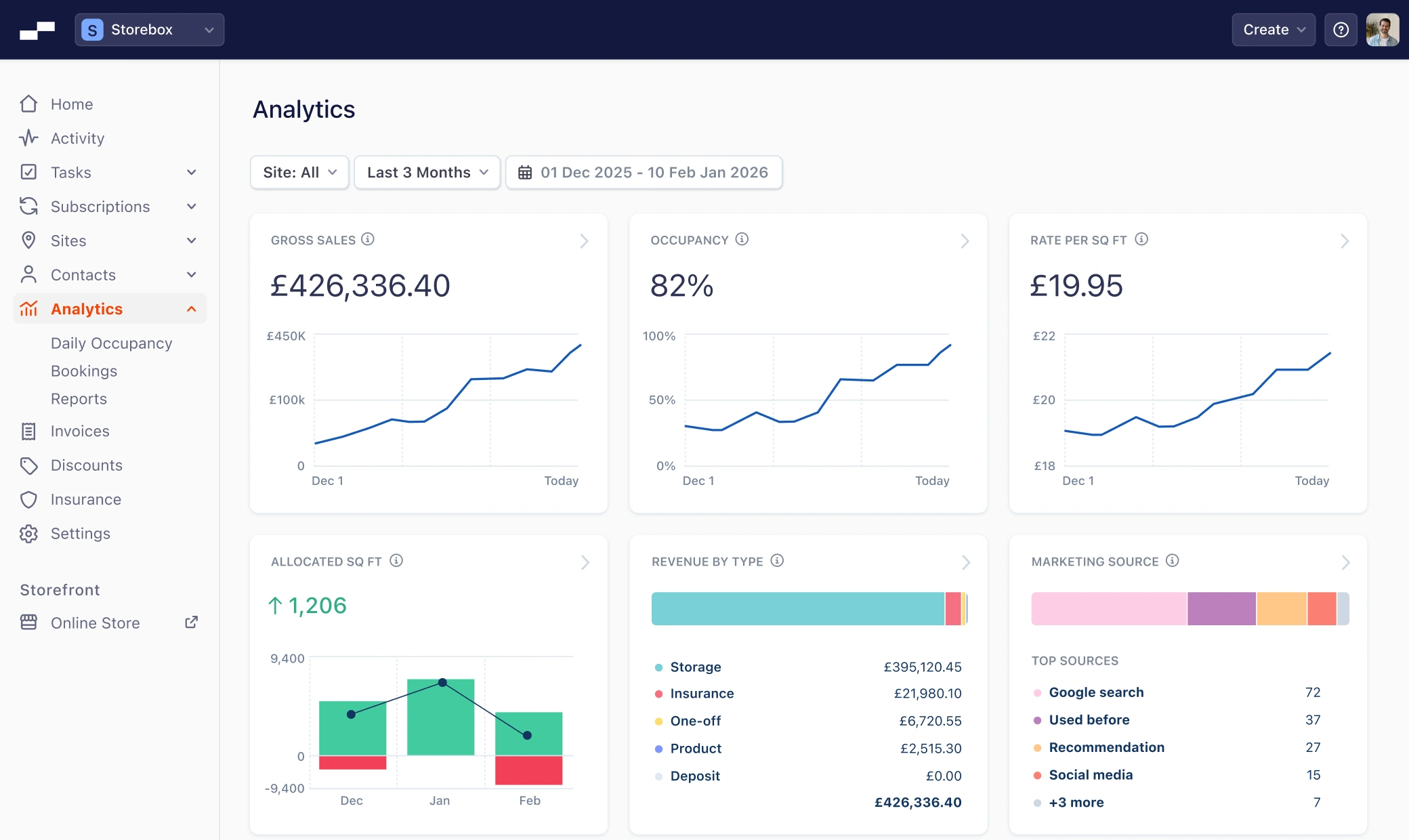The image size is (1409, 840).
Task: Click the calendar icon in the date range filter
Action: tap(525, 172)
